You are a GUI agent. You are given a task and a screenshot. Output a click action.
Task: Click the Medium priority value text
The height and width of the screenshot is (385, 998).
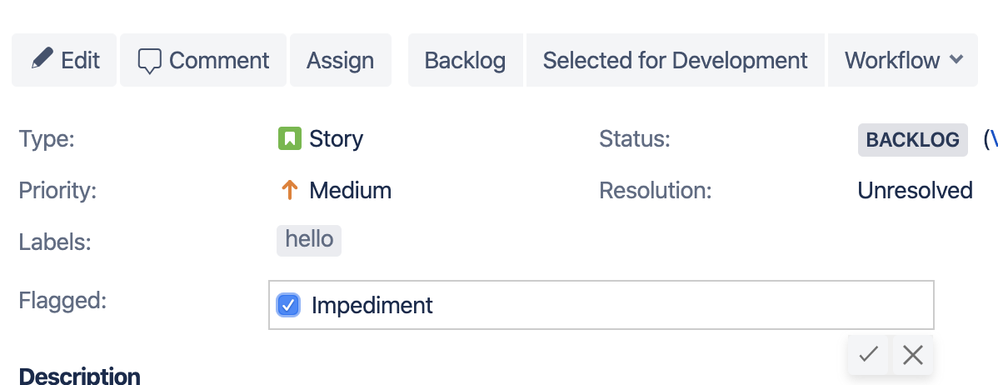[350, 190]
